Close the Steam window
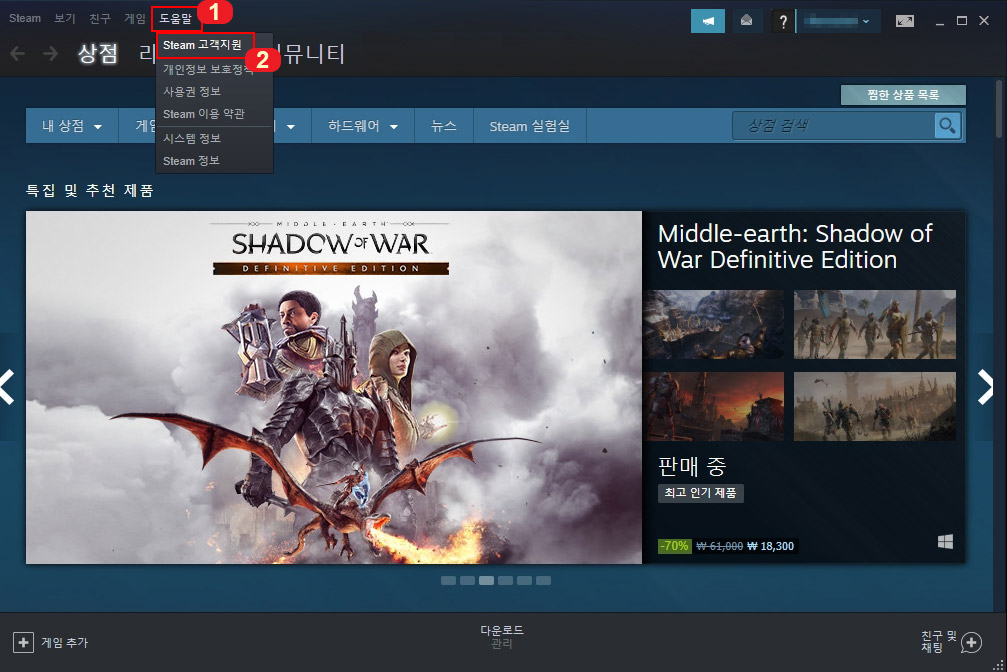1007x672 pixels. click(983, 21)
